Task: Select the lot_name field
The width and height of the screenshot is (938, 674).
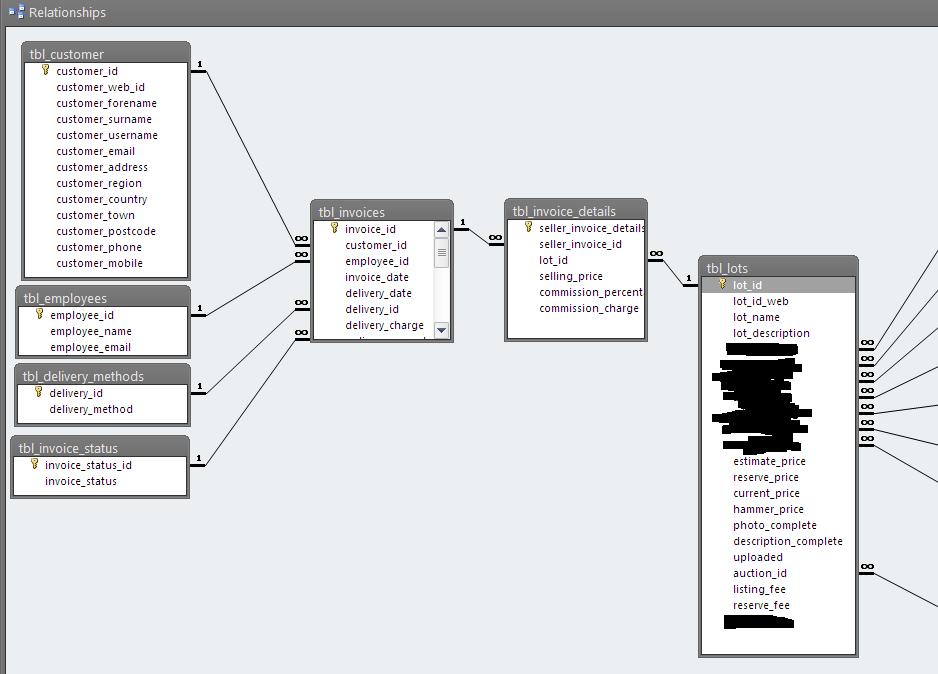Action: [x=756, y=318]
